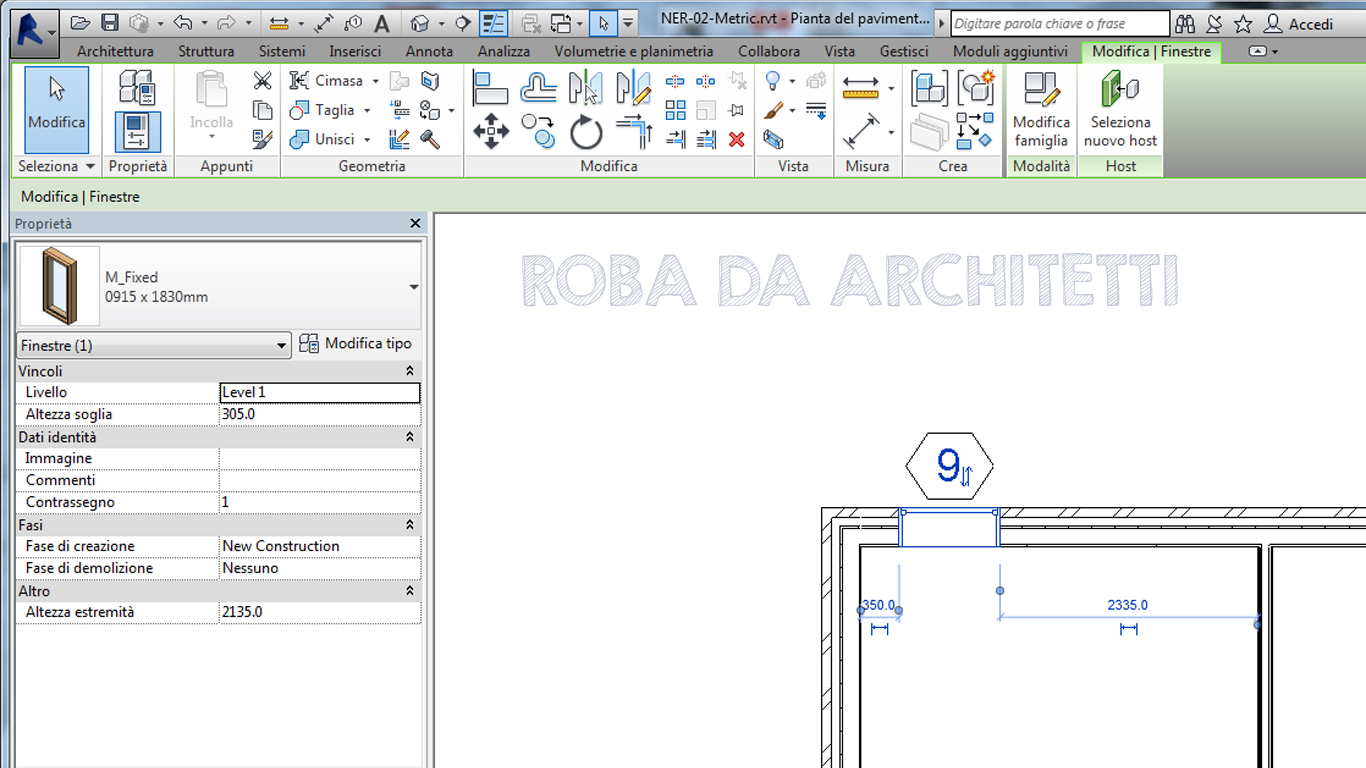The height and width of the screenshot is (768, 1366).
Task: Click the Match Type Properties brush icon
Action: (262, 139)
